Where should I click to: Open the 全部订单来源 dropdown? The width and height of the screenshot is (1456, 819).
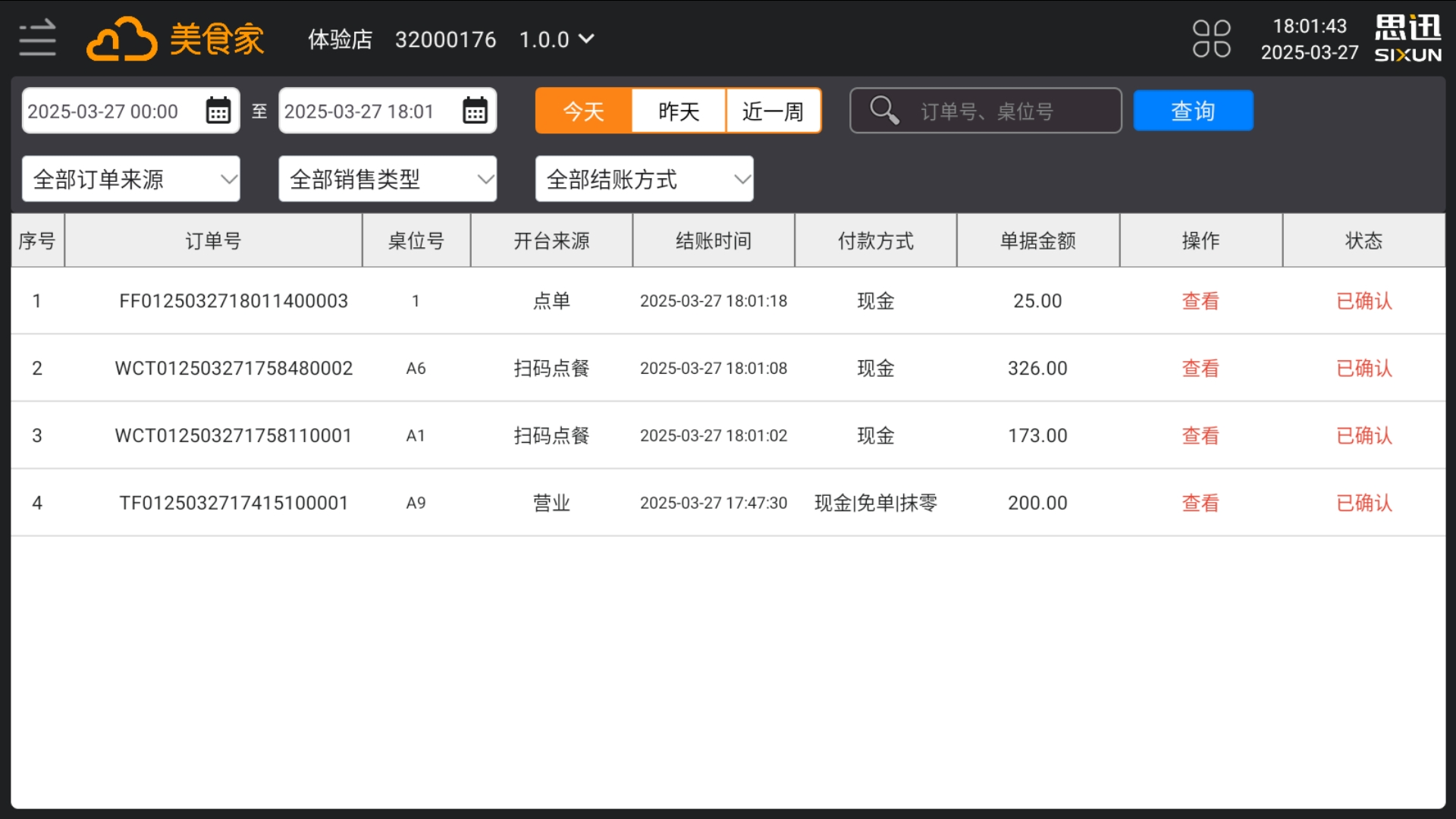click(x=130, y=178)
